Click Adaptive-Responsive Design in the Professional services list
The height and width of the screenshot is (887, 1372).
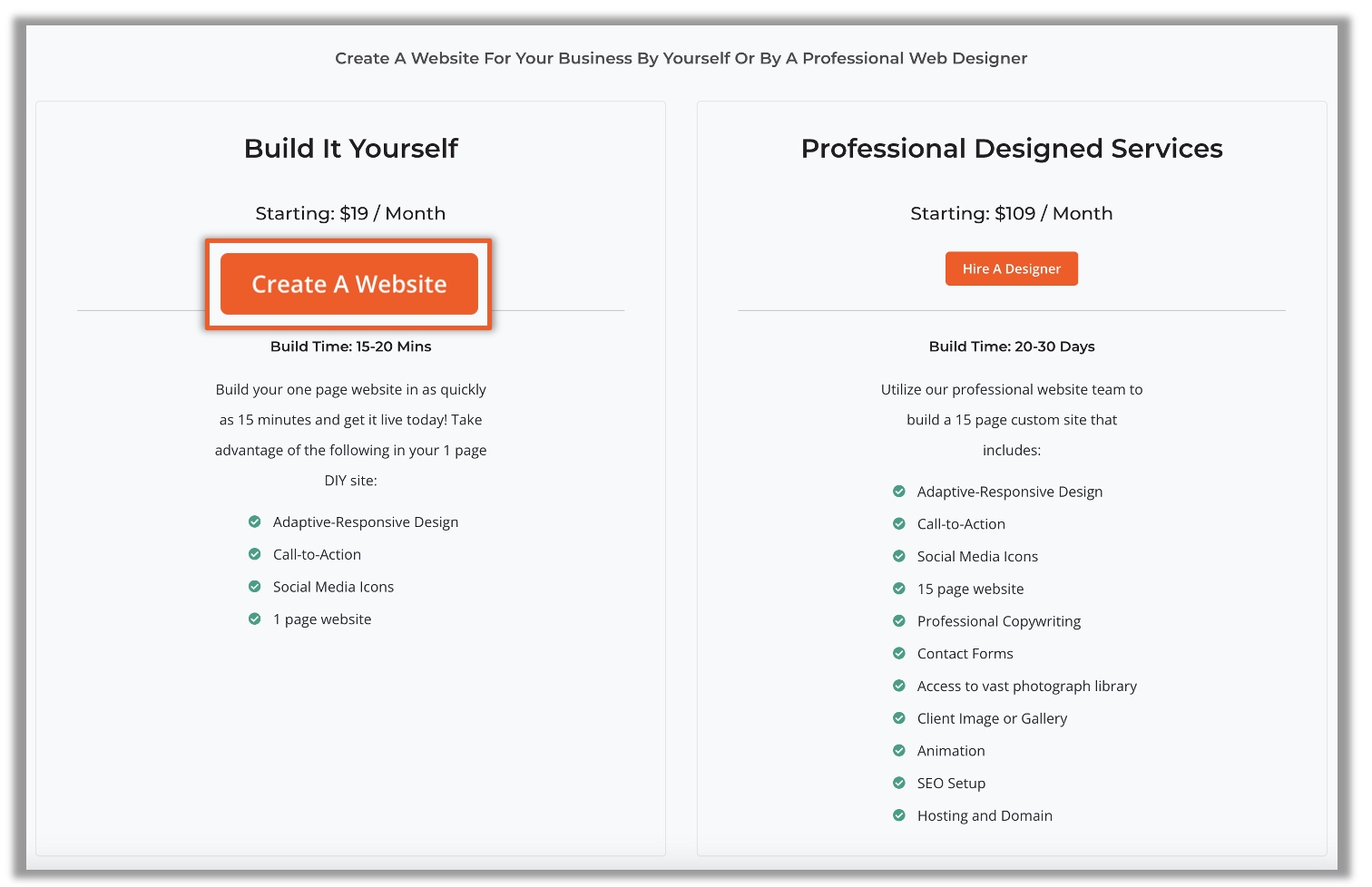[1009, 492]
